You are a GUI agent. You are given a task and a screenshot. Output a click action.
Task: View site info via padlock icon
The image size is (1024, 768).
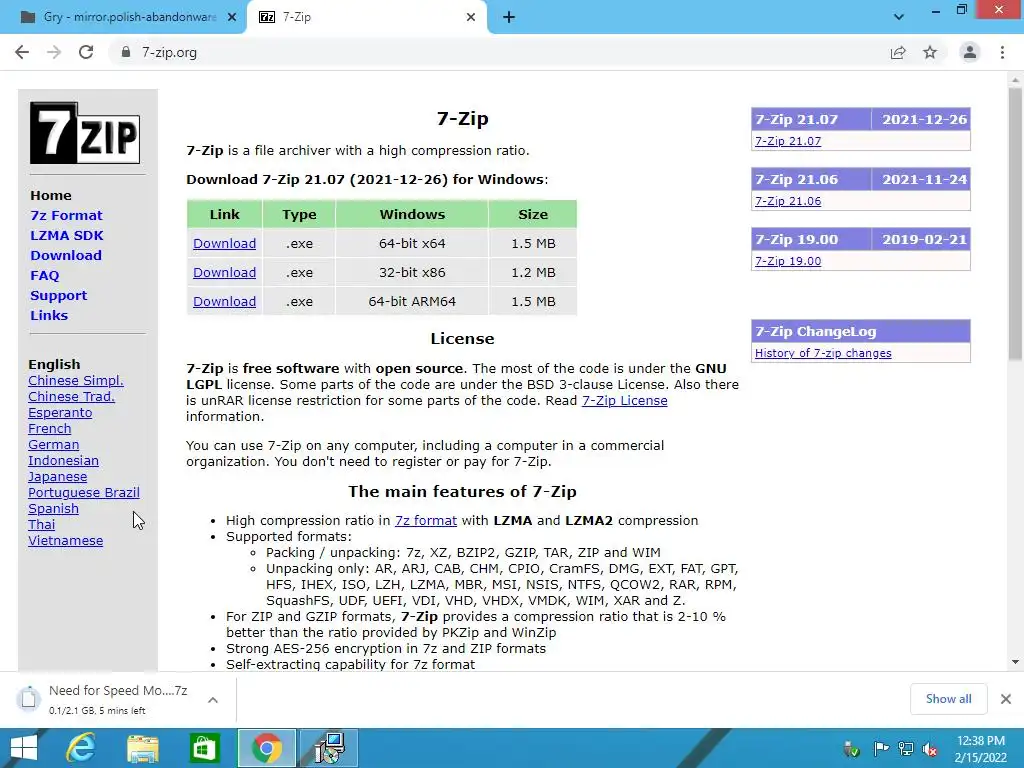click(125, 52)
